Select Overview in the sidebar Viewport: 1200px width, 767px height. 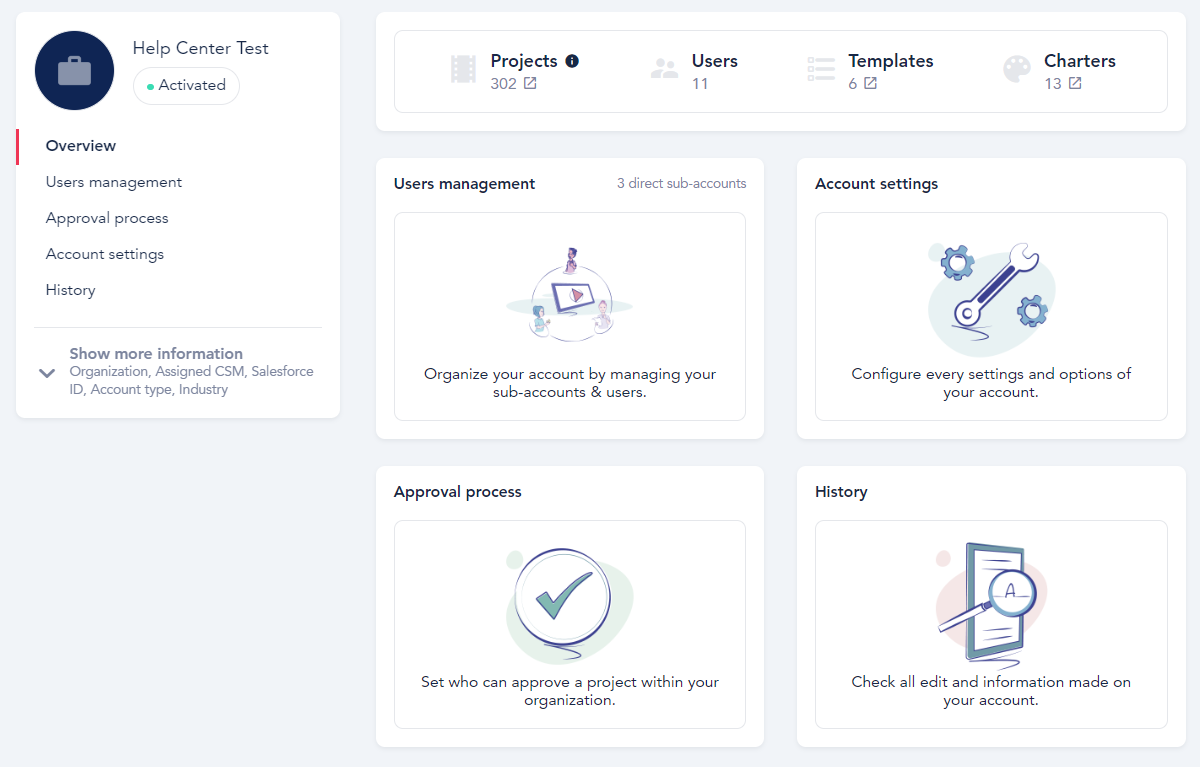click(81, 146)
